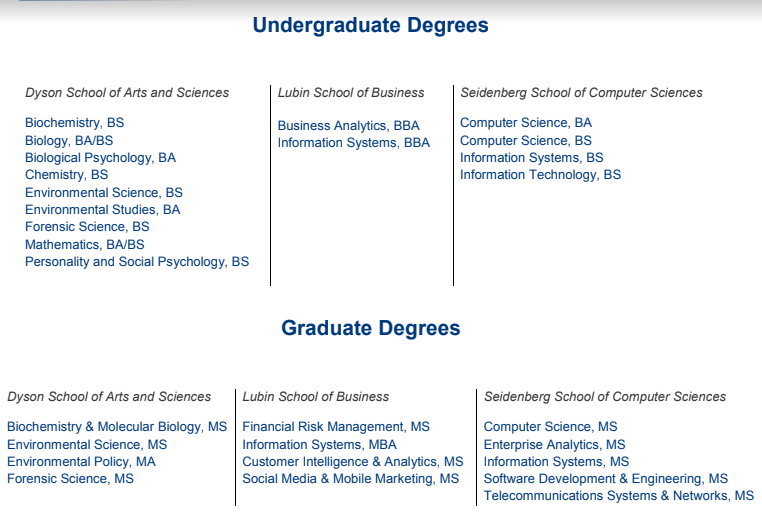Select Telecommunications Systems & Networks, MS
The width and height of the screenshot is (762, 515).
619,496
